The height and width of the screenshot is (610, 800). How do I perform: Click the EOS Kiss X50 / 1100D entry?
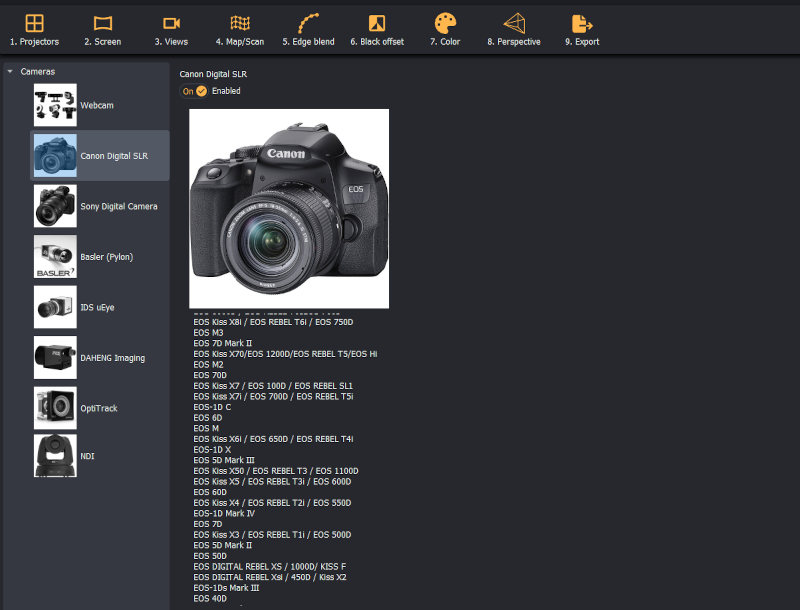(276, 471)
